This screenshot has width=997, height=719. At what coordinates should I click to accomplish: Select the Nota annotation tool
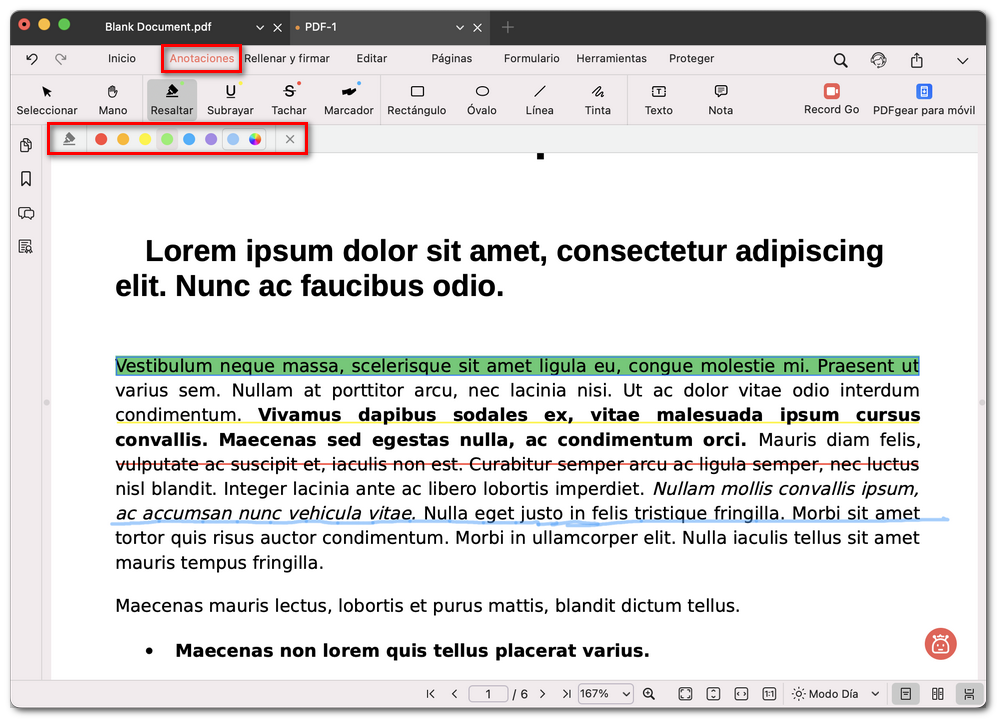tap(720, 100)
